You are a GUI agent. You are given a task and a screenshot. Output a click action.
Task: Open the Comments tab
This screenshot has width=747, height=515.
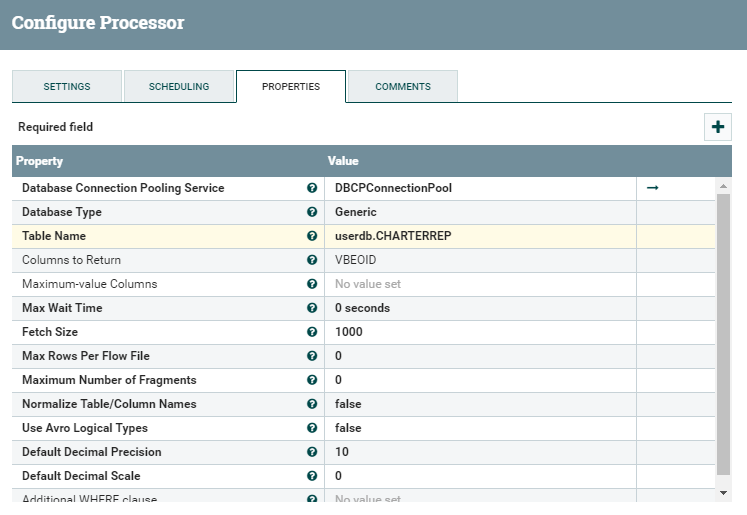pyautogui.click(x=403, y=87)
